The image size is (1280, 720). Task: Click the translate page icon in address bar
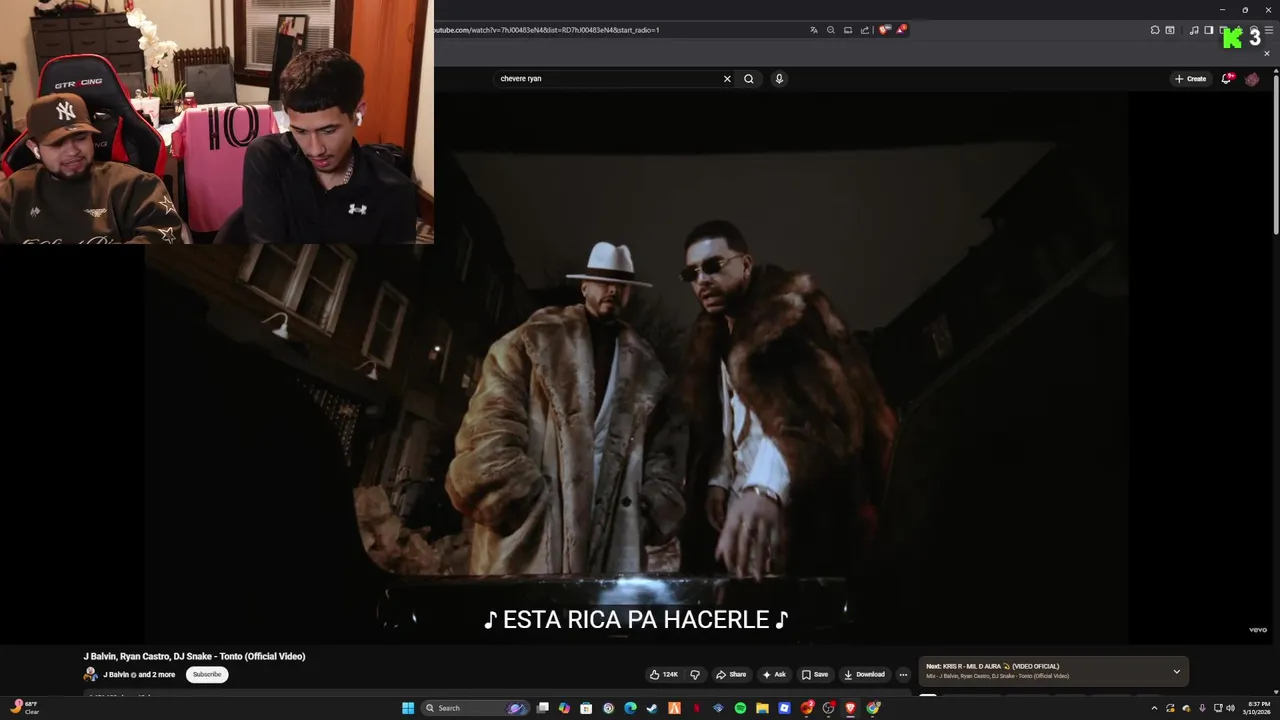coord(814,30)
